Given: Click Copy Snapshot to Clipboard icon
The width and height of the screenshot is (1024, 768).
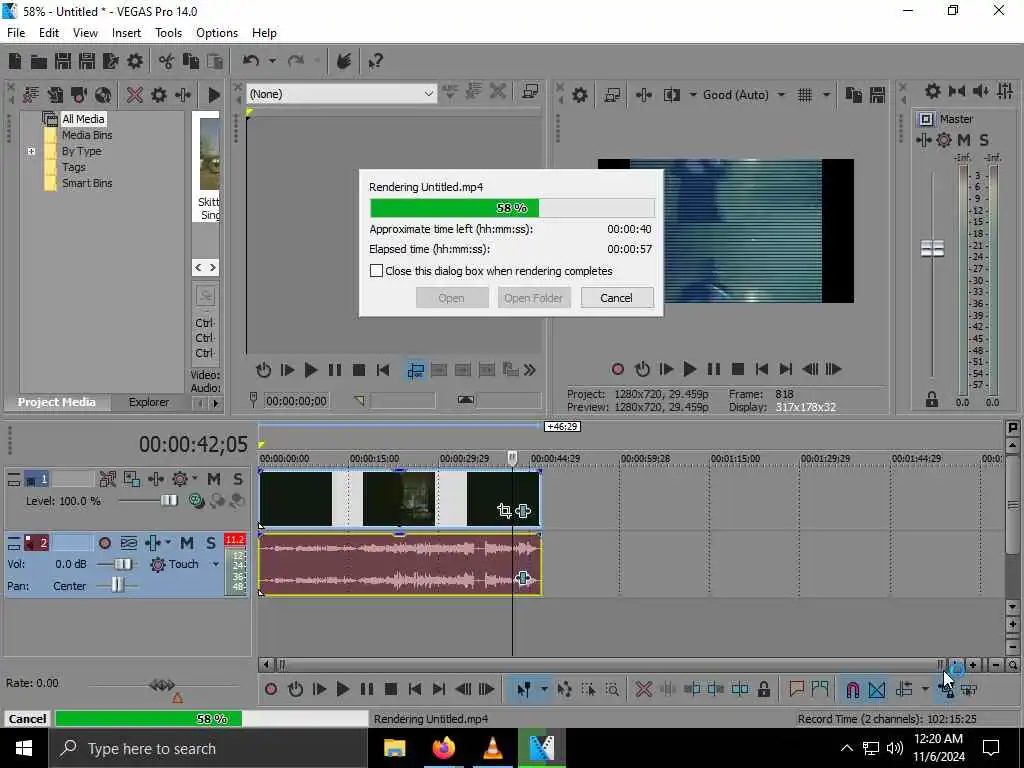Looking at the screenshot, I should 853,95.
